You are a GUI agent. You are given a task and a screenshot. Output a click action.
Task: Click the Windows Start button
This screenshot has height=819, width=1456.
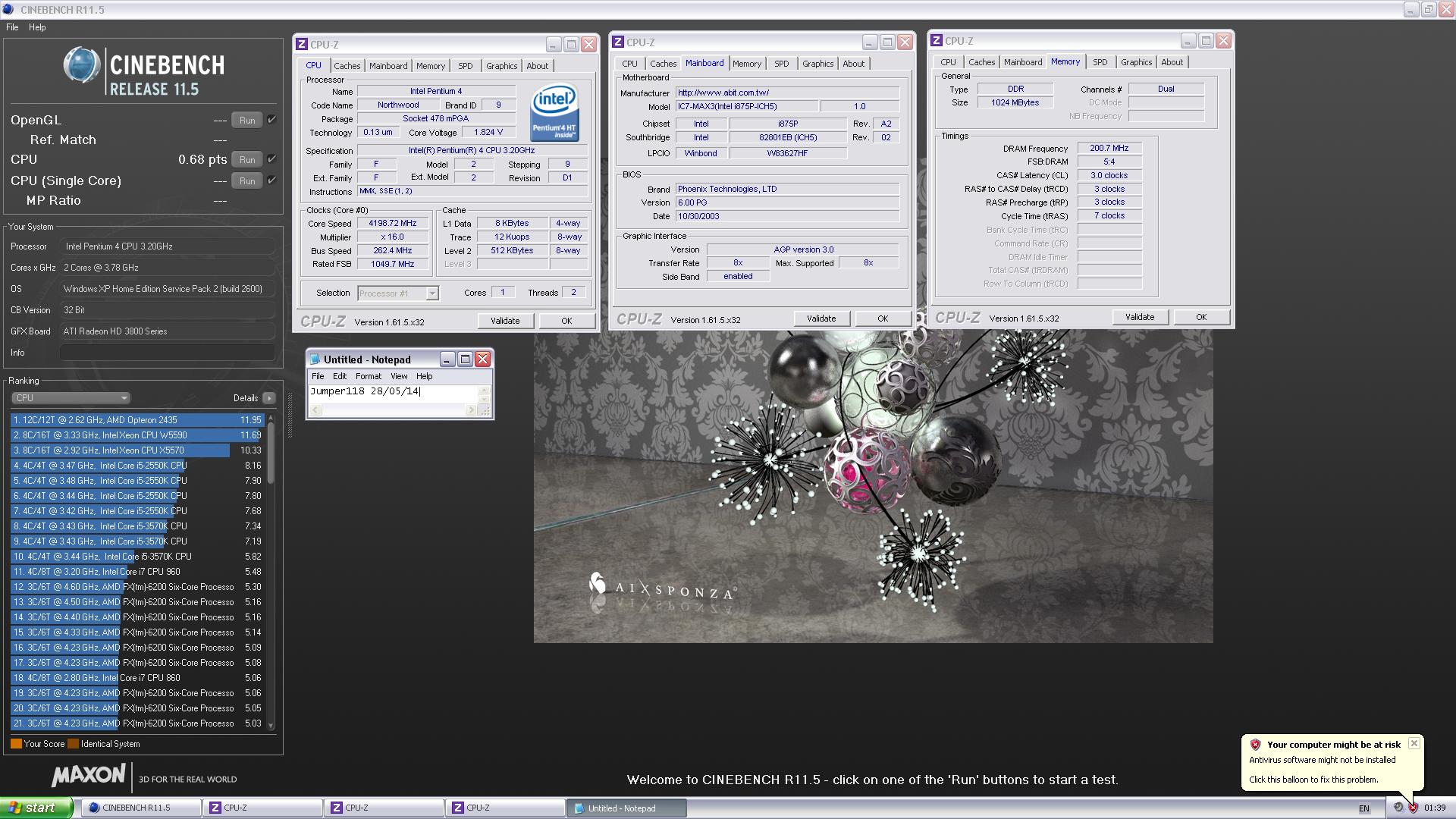[x=36, y=808]
